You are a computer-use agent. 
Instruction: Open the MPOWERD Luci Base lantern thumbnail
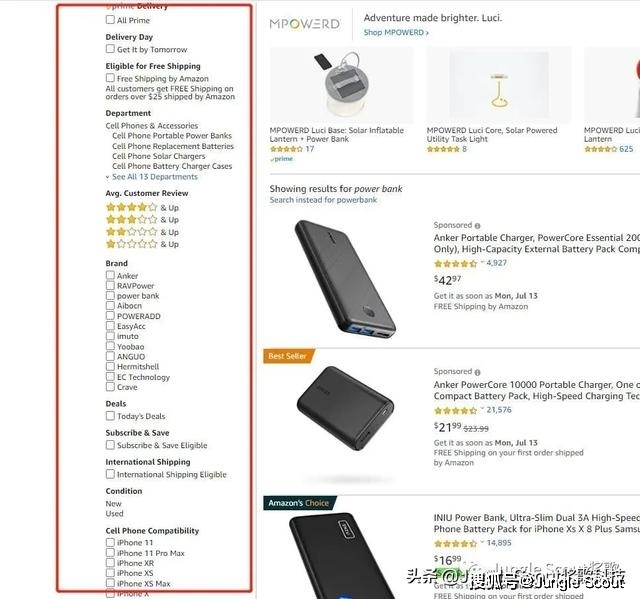342,85
